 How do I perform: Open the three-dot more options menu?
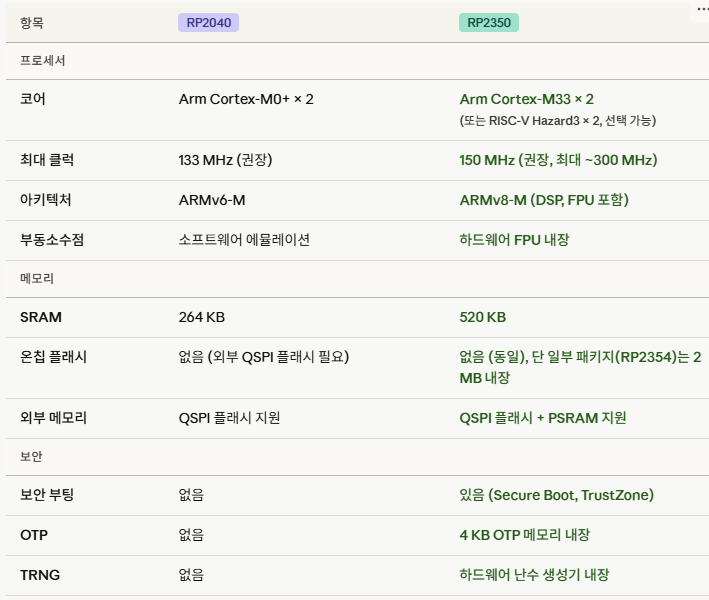tap(702, 9)
